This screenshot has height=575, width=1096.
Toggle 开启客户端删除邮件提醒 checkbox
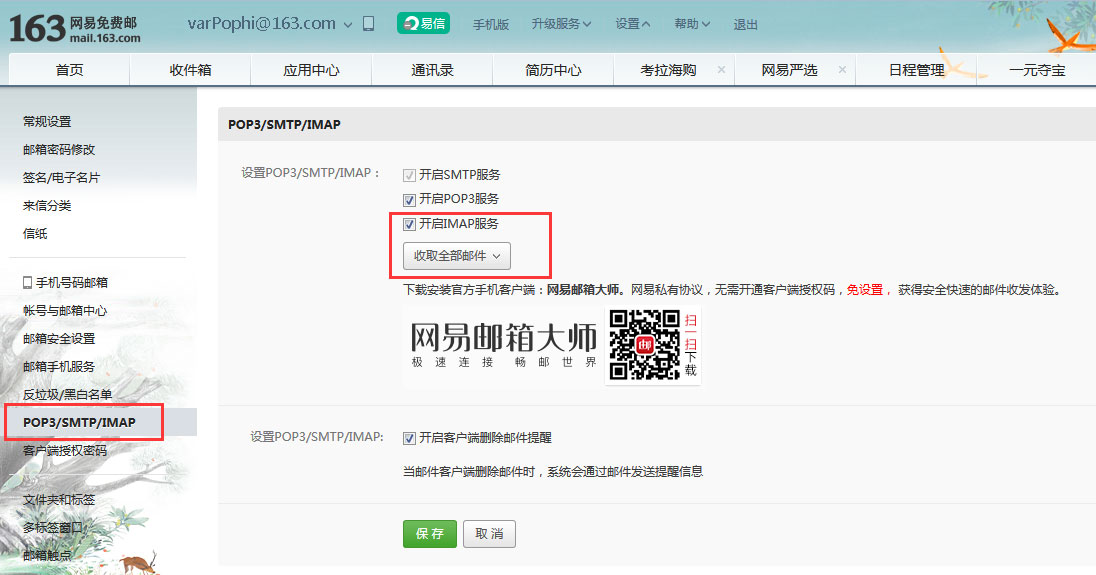[410, 439]
